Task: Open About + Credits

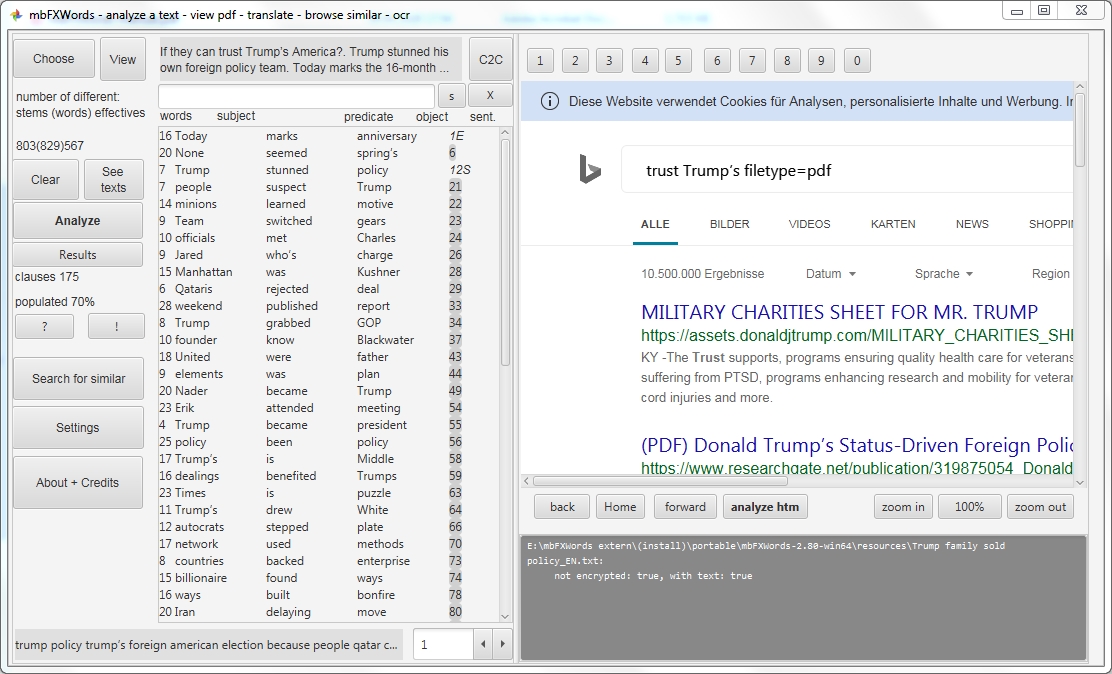Action: pos(78,482)
